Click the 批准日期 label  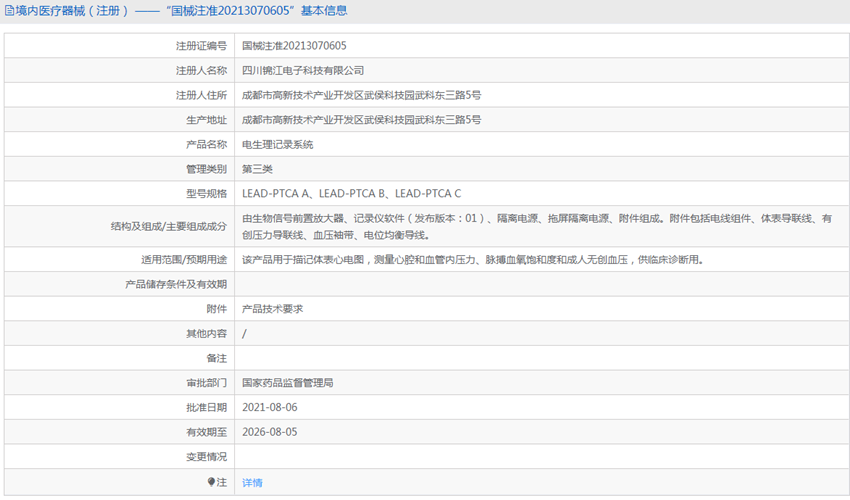click(x=207, y=407)
